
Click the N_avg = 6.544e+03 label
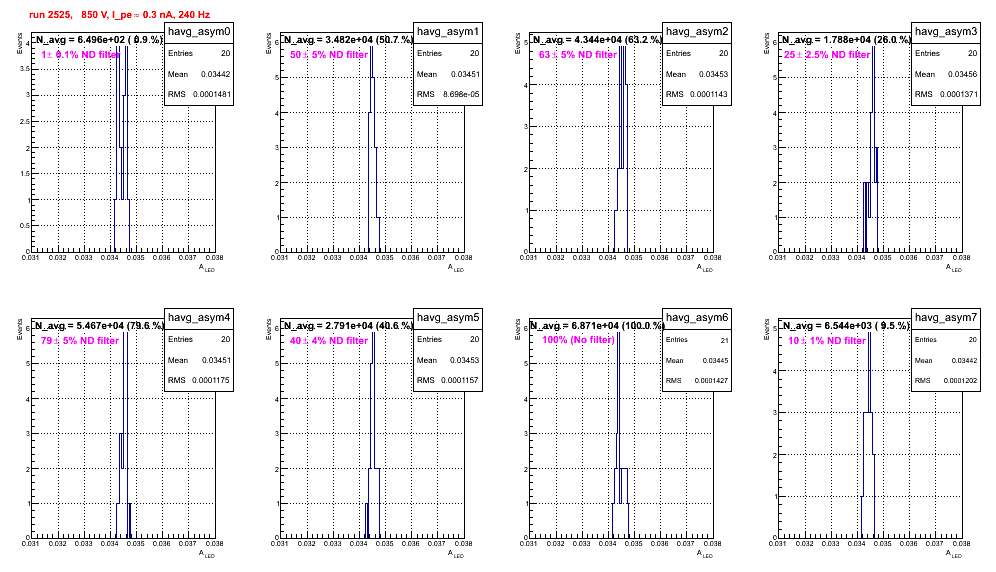pos(846,325)
